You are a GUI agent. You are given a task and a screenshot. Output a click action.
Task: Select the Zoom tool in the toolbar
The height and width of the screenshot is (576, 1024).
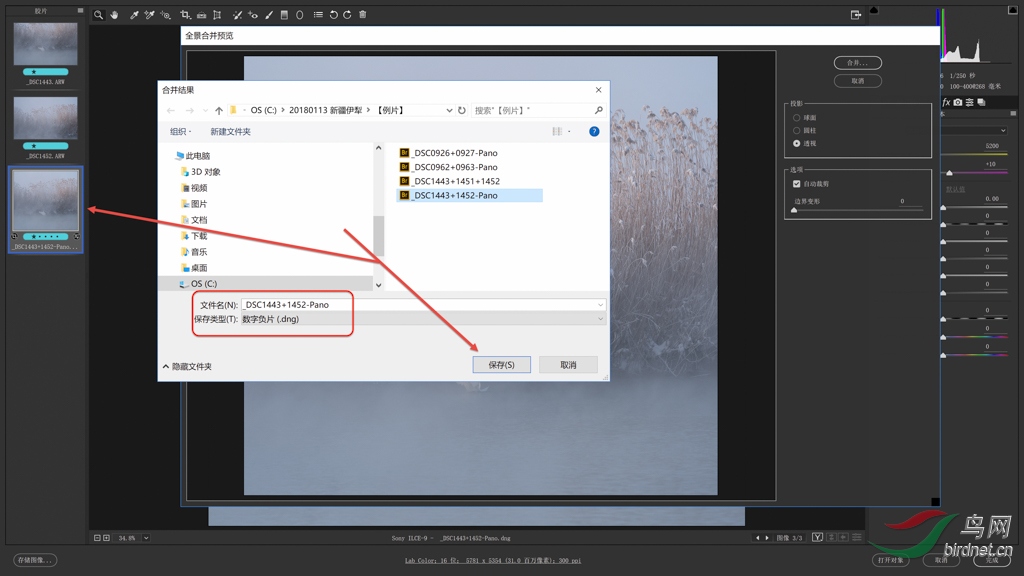[98, 15]
